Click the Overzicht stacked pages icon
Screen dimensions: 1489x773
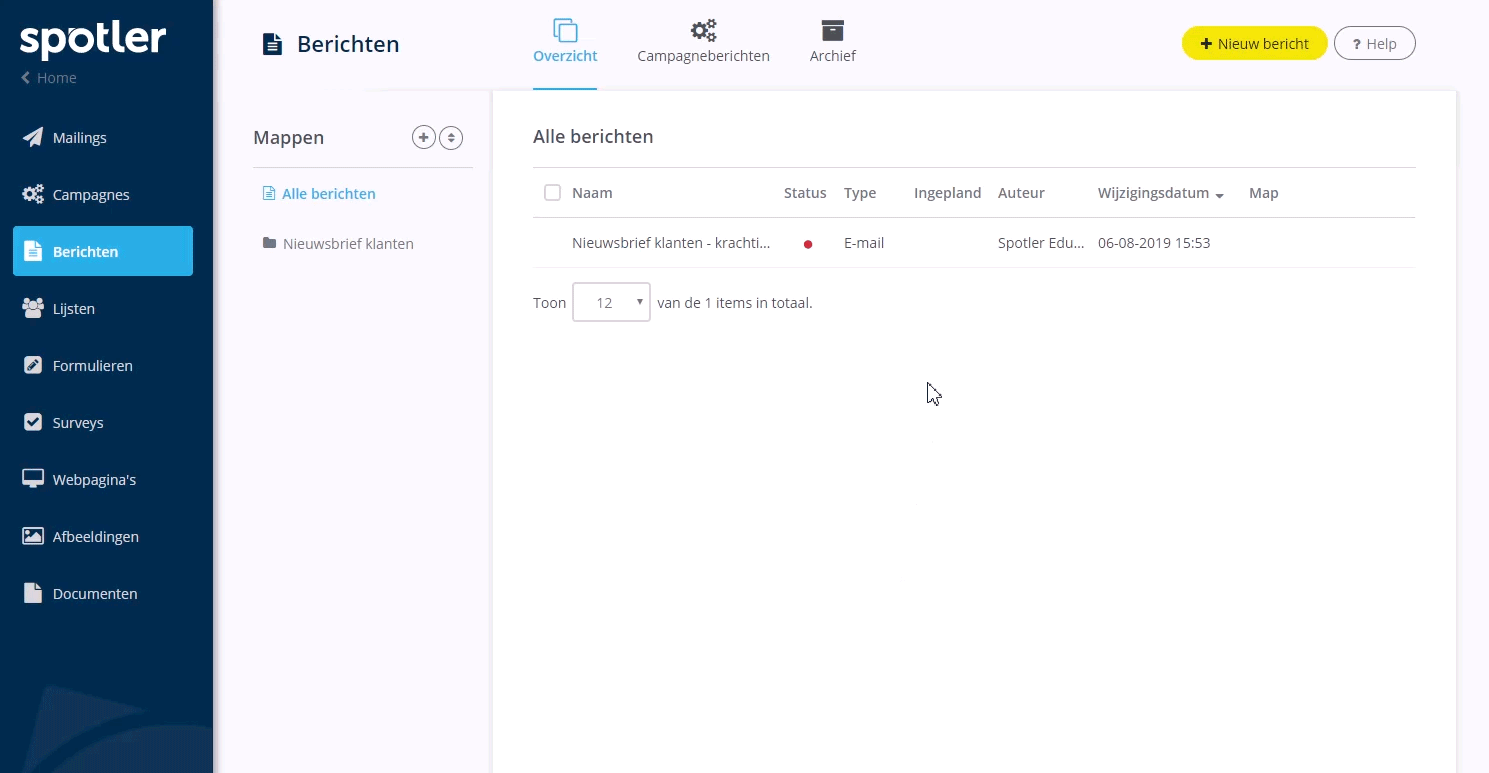coord(565,30)
